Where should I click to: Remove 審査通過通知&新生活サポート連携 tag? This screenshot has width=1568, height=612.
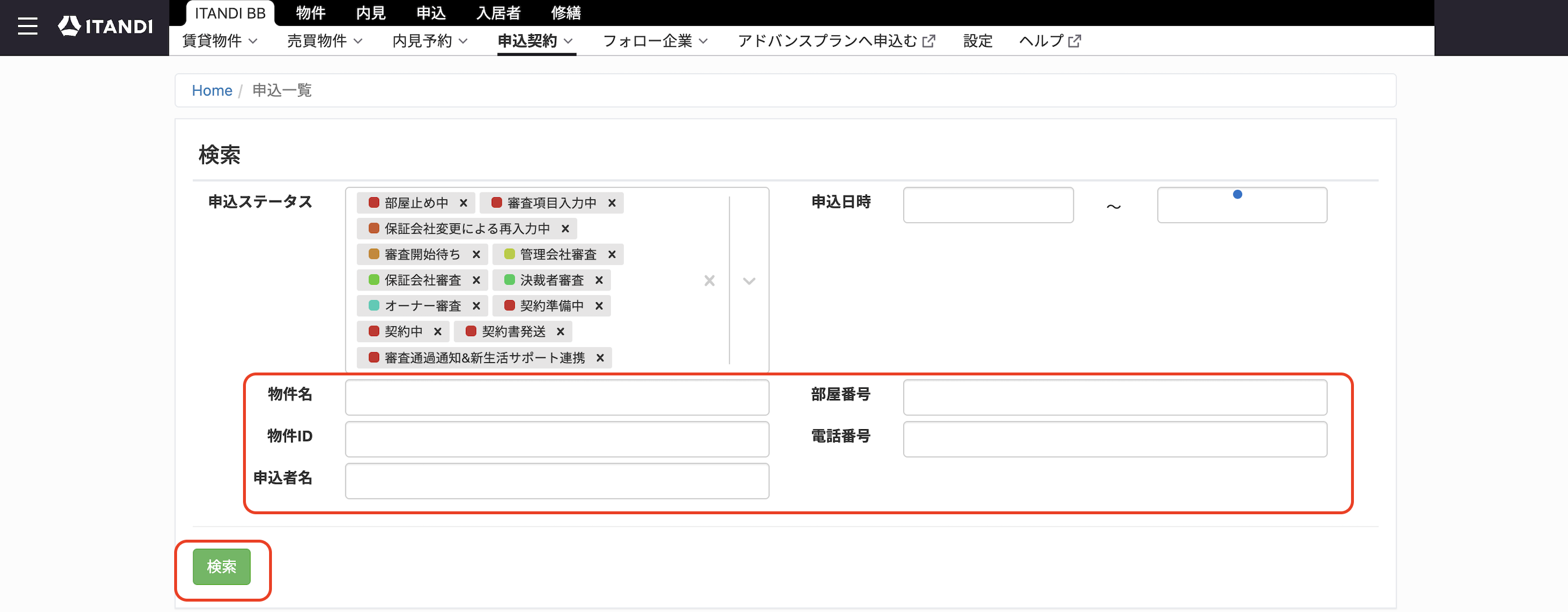click(599, 357)
